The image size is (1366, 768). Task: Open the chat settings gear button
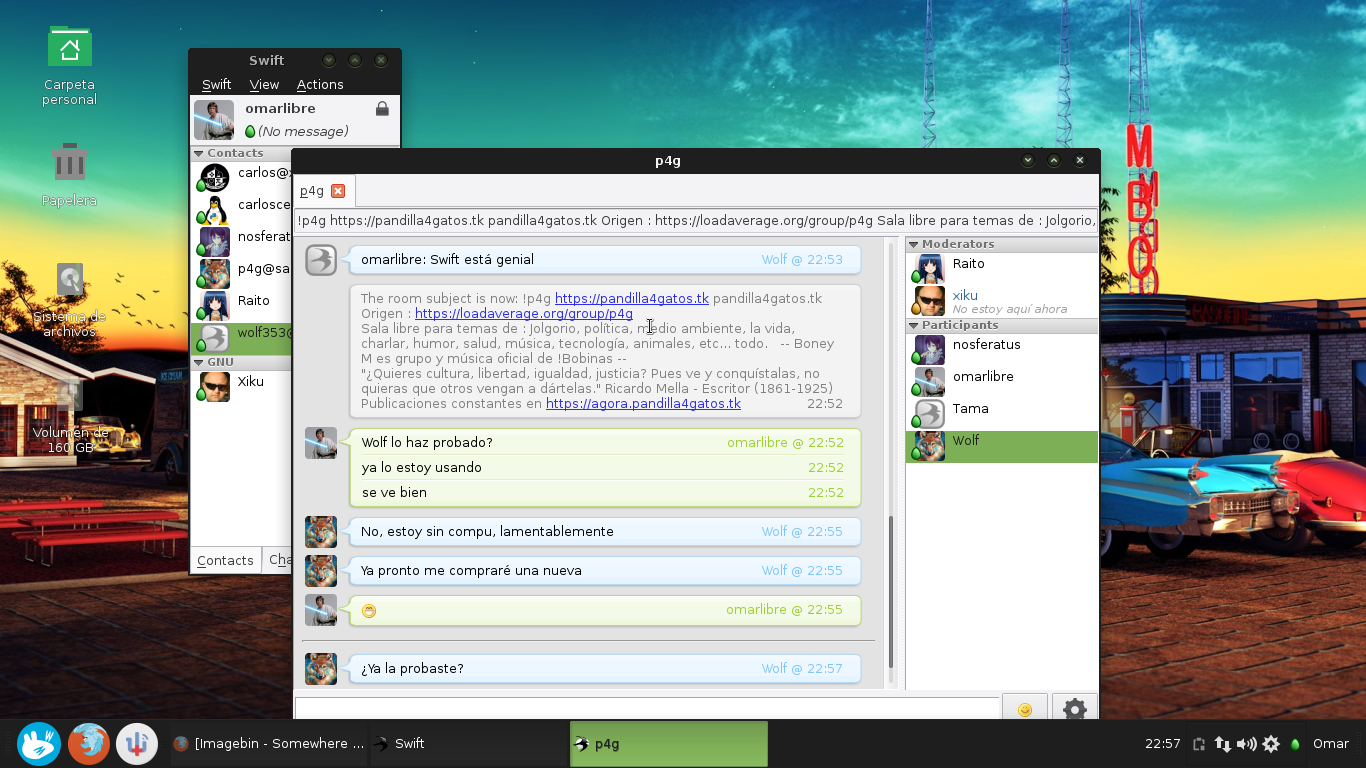[x=1074, y=708]
